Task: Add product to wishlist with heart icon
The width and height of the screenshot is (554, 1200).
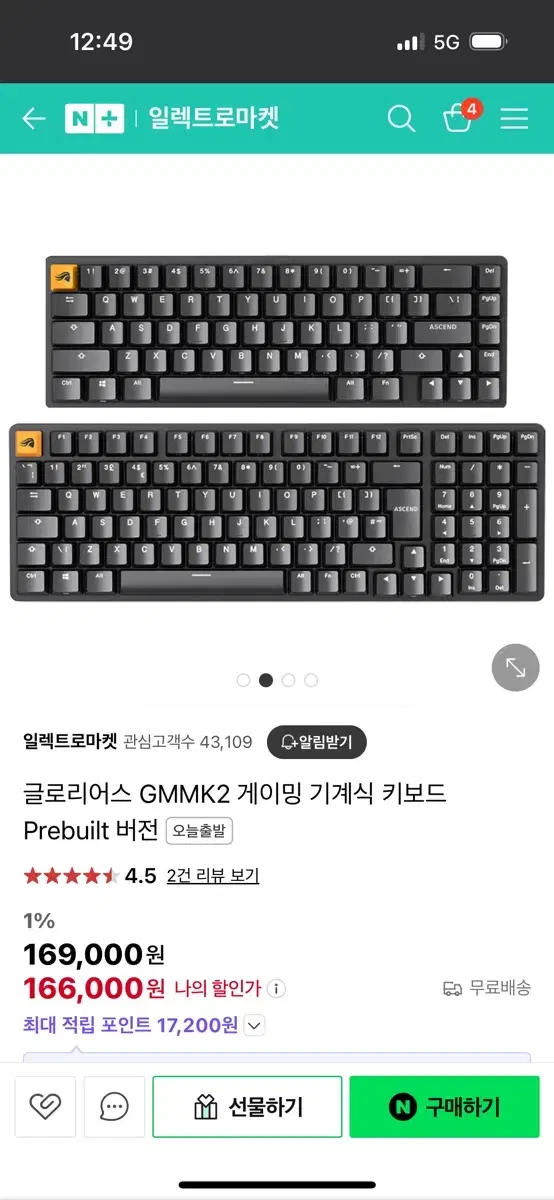Action: pyautogui.click(x=45, y=1106)
